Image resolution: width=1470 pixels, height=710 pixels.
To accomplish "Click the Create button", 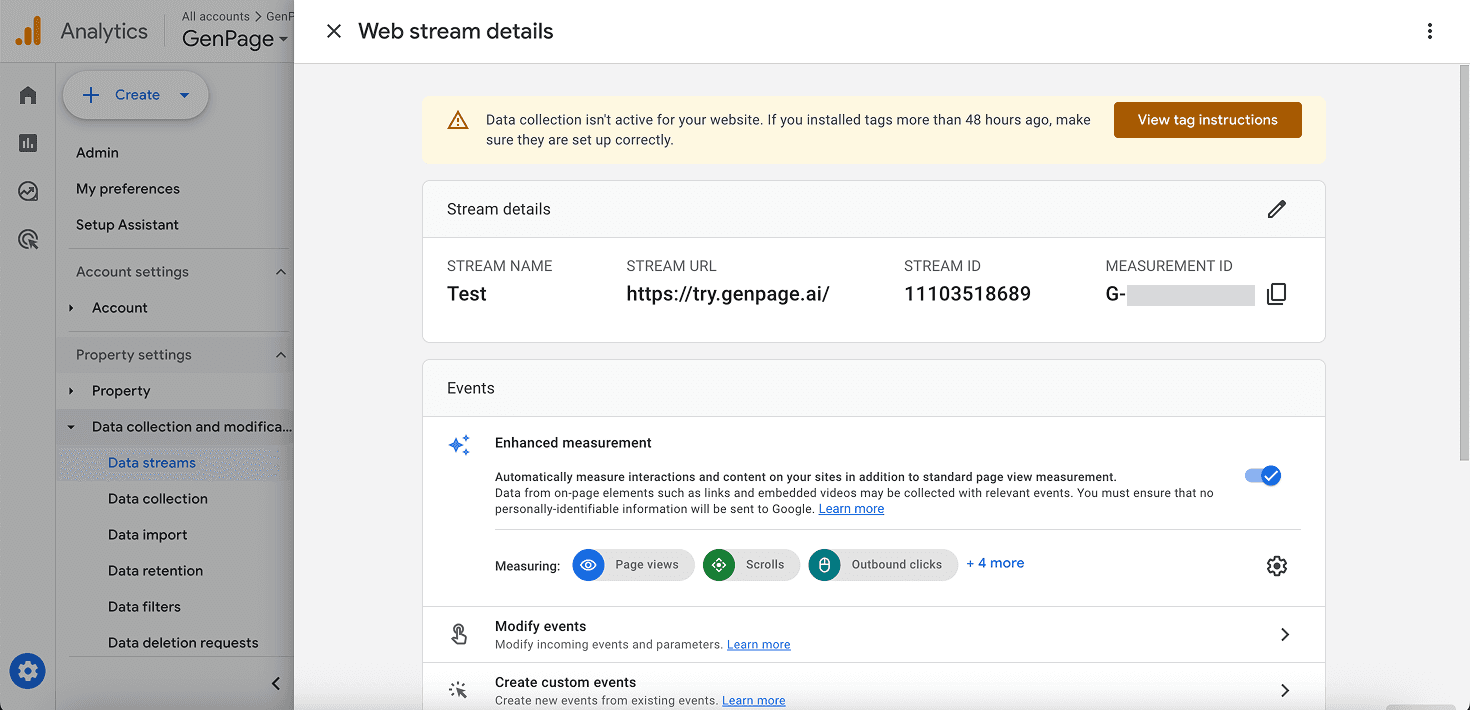I will [136, 95].
